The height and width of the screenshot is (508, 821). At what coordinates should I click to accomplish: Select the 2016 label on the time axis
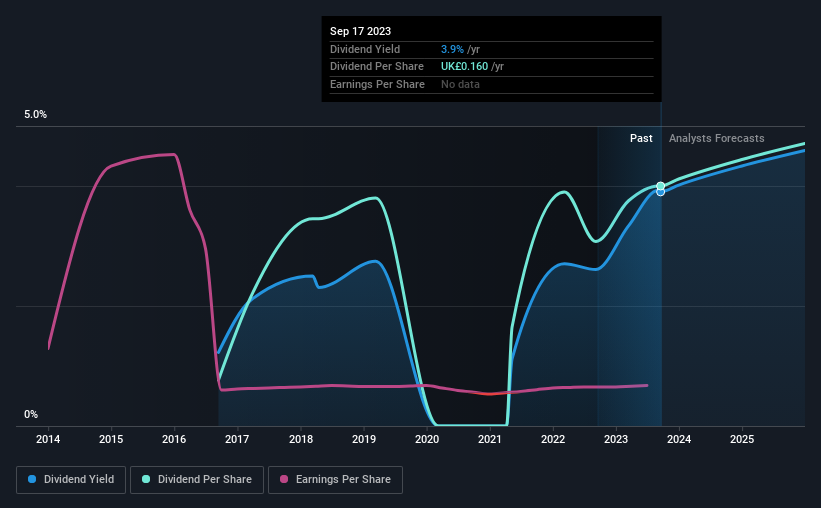(x=174, y=439)
